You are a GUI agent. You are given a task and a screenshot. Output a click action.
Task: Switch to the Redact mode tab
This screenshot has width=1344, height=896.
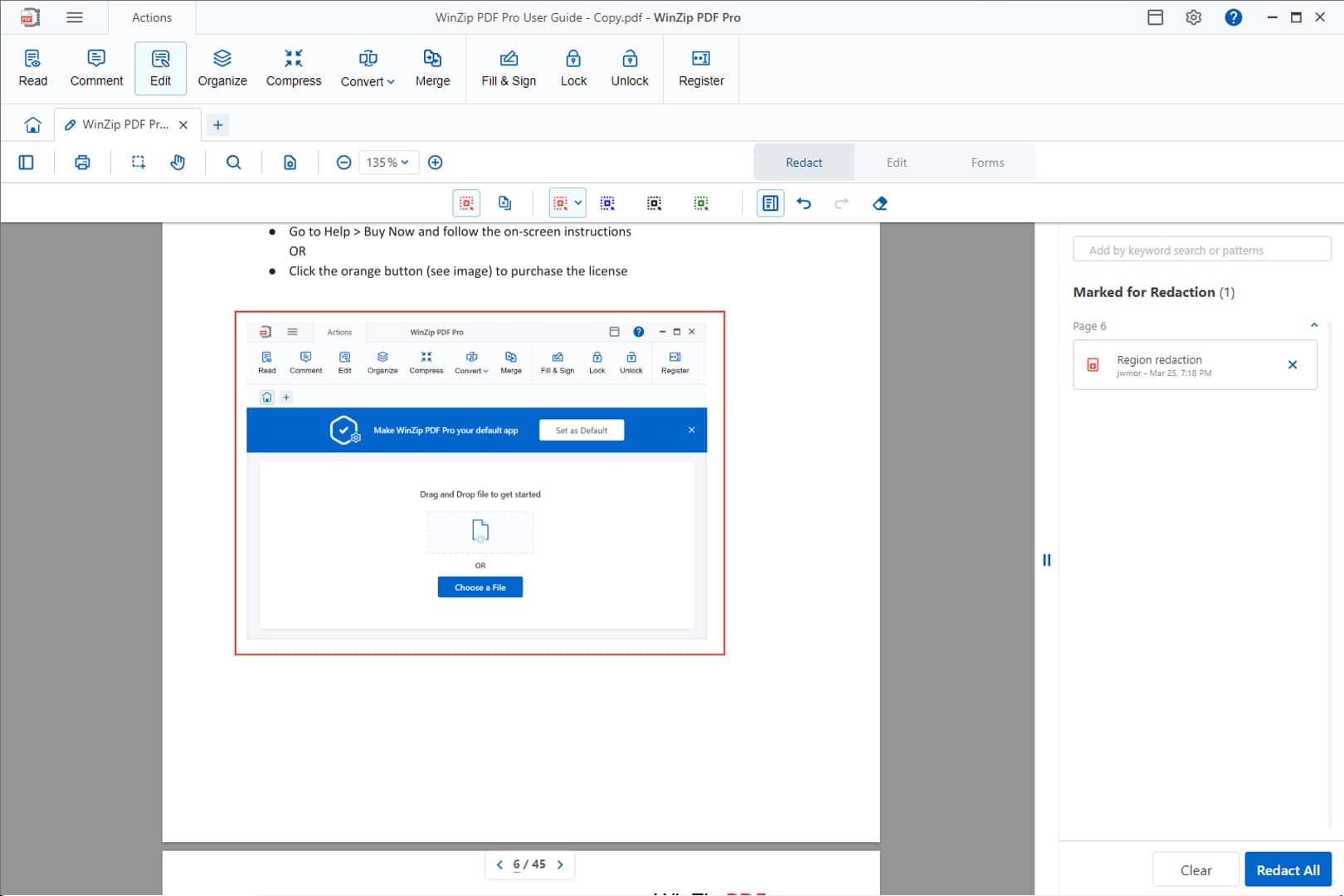coord(804,163)
